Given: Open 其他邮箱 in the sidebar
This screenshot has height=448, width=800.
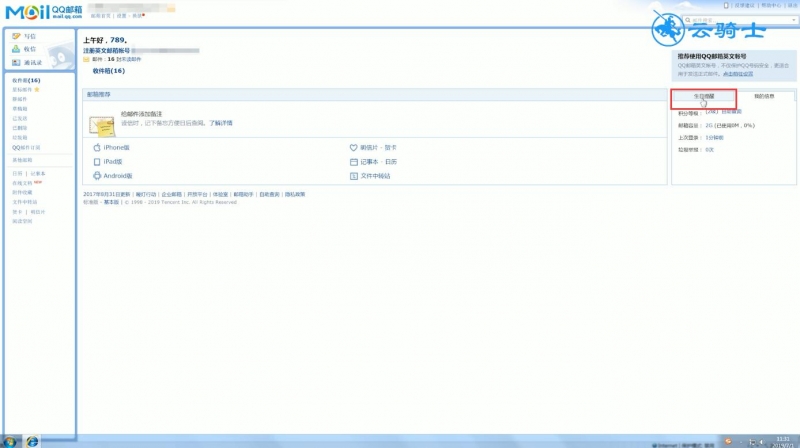Looking at the screenshot, I should (22, 160).
